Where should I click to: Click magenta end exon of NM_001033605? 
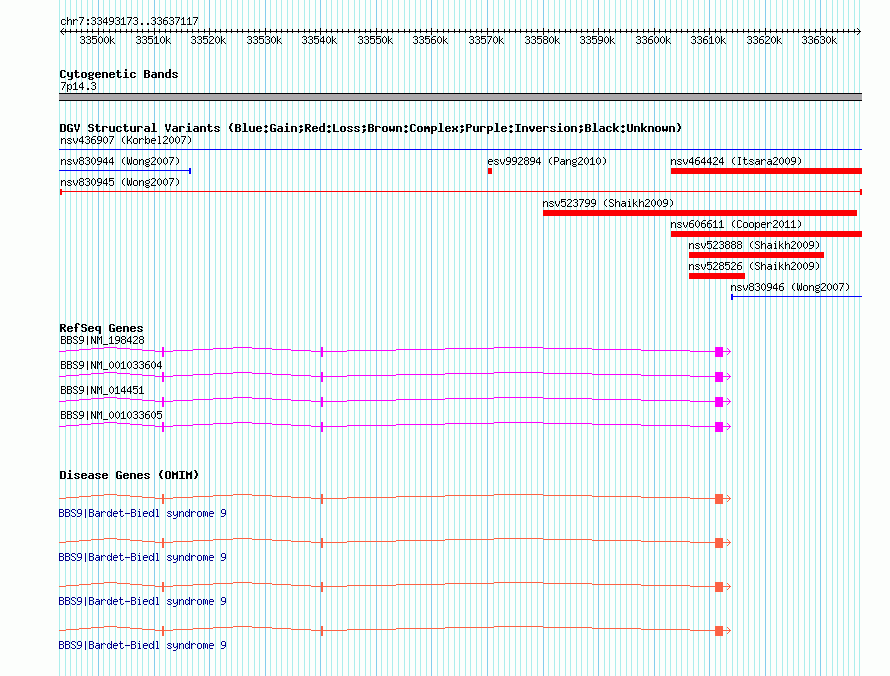pyautogui.click(x=719, y=427)
